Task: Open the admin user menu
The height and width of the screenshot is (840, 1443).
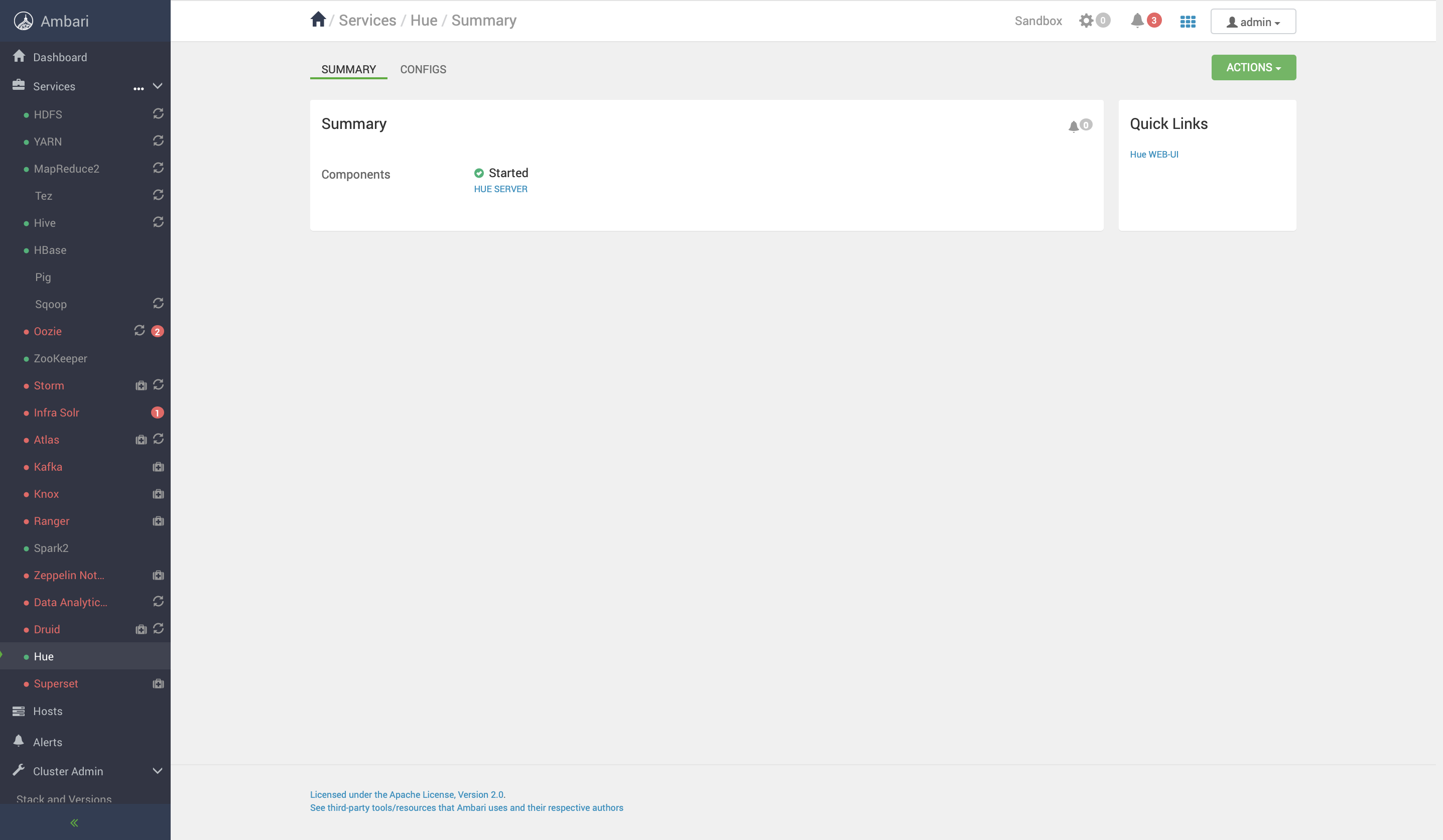Action: coord(1253,22)
